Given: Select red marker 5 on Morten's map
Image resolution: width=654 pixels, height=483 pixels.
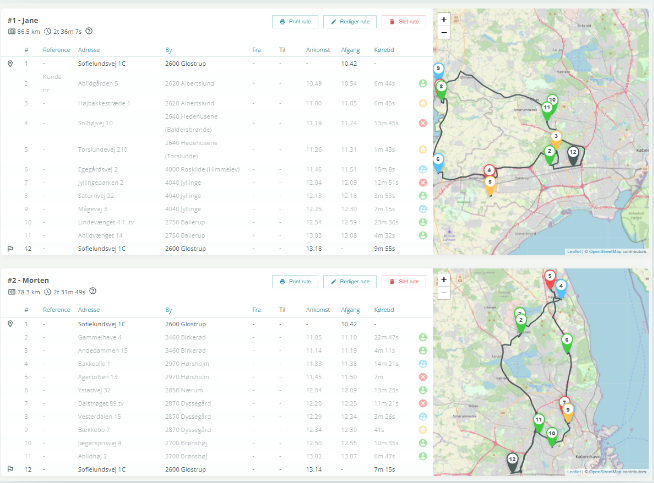Looking at the screenshot, I should point(549,278).
